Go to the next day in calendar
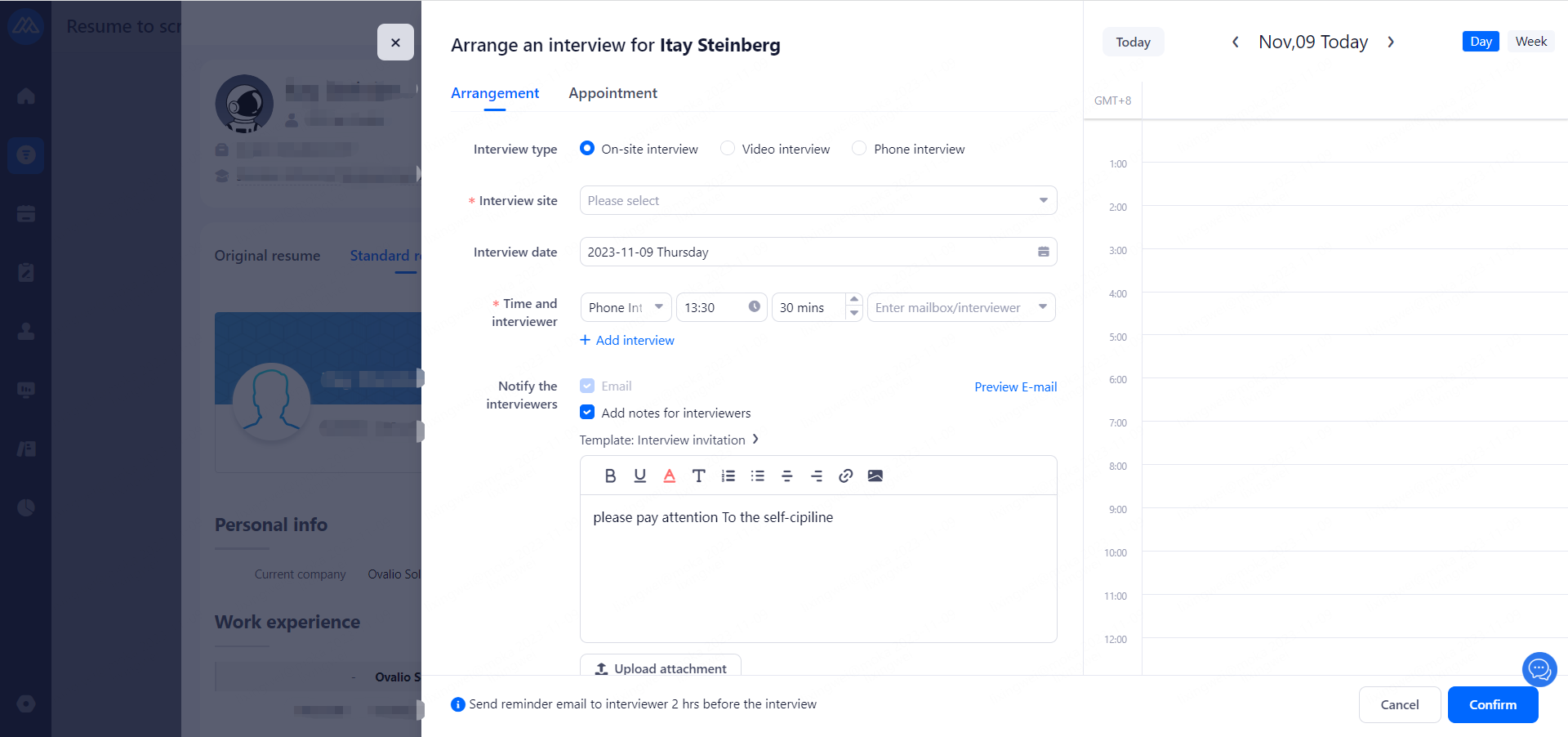Viewport: 1568px width, 737px height. click(1390, 42)
